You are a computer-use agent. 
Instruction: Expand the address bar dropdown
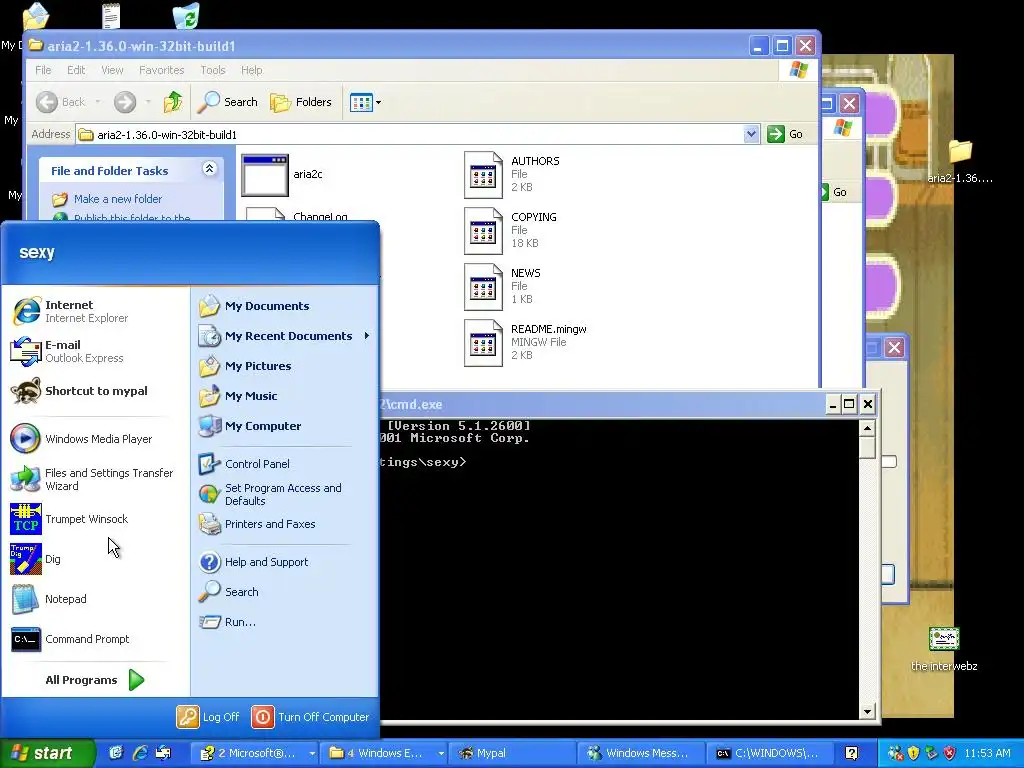[x=751, y=134]
